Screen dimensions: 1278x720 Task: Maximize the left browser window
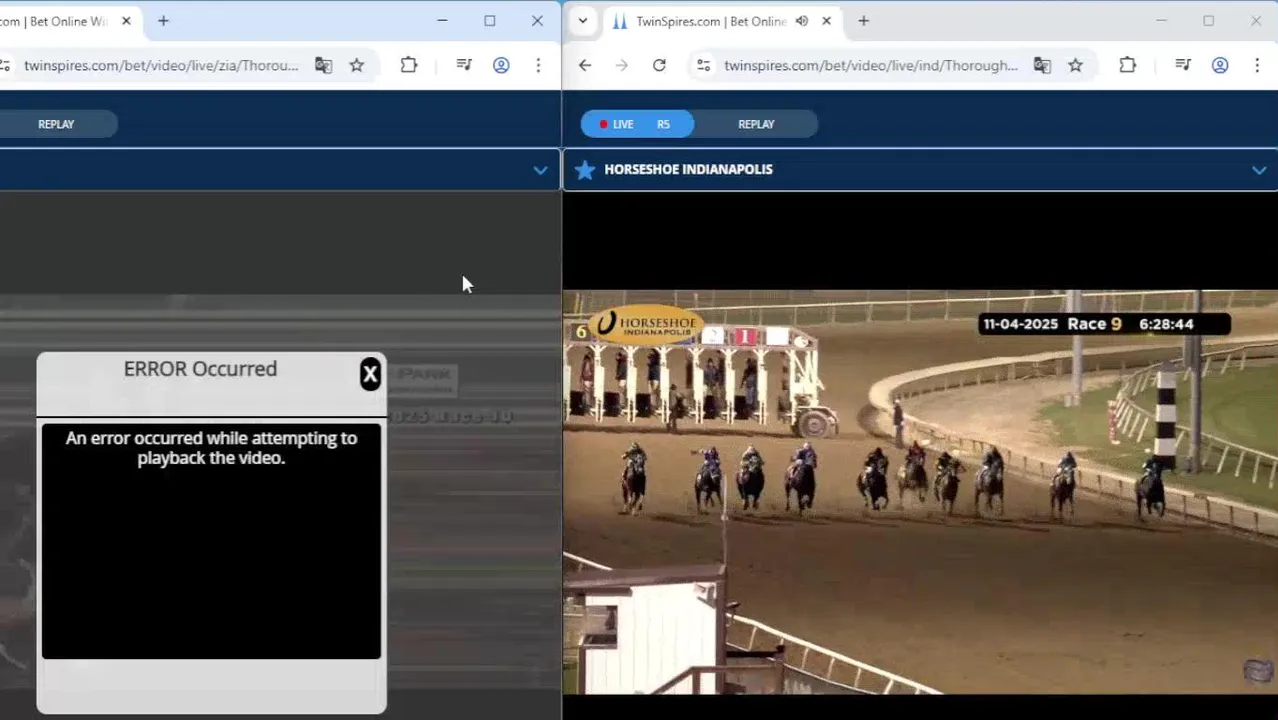tap(490, 21)
